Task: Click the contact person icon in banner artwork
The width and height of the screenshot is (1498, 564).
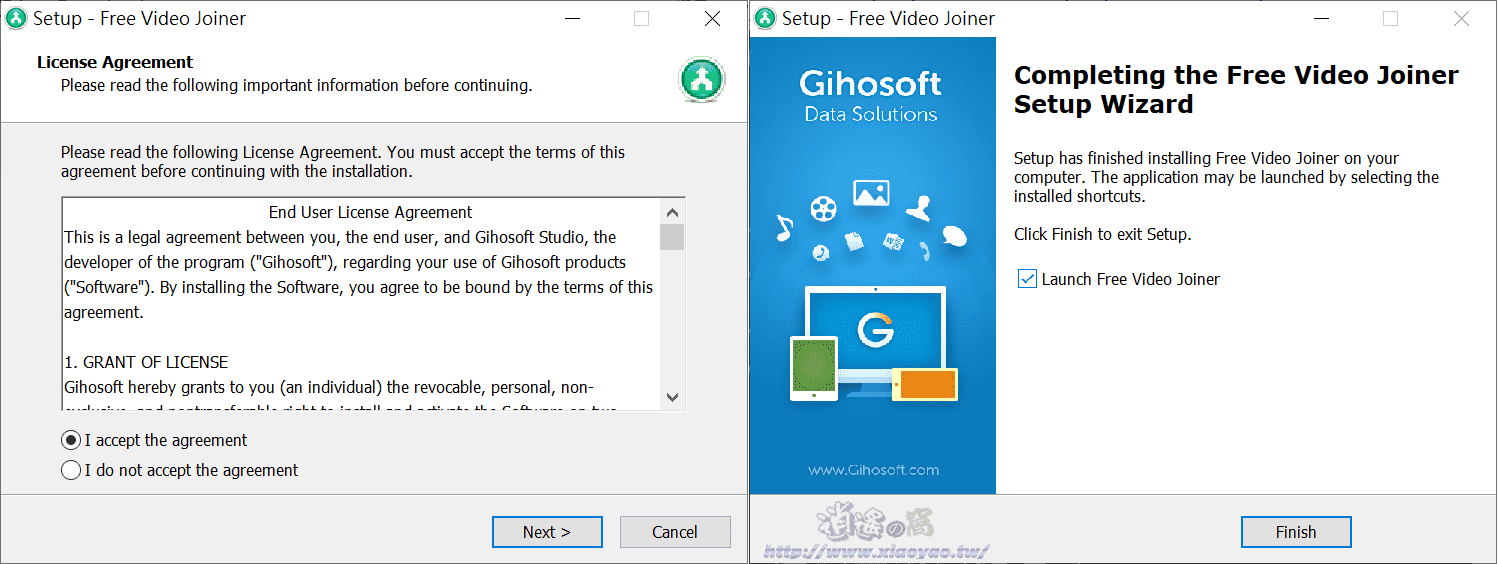Action: tap(919, 208)
